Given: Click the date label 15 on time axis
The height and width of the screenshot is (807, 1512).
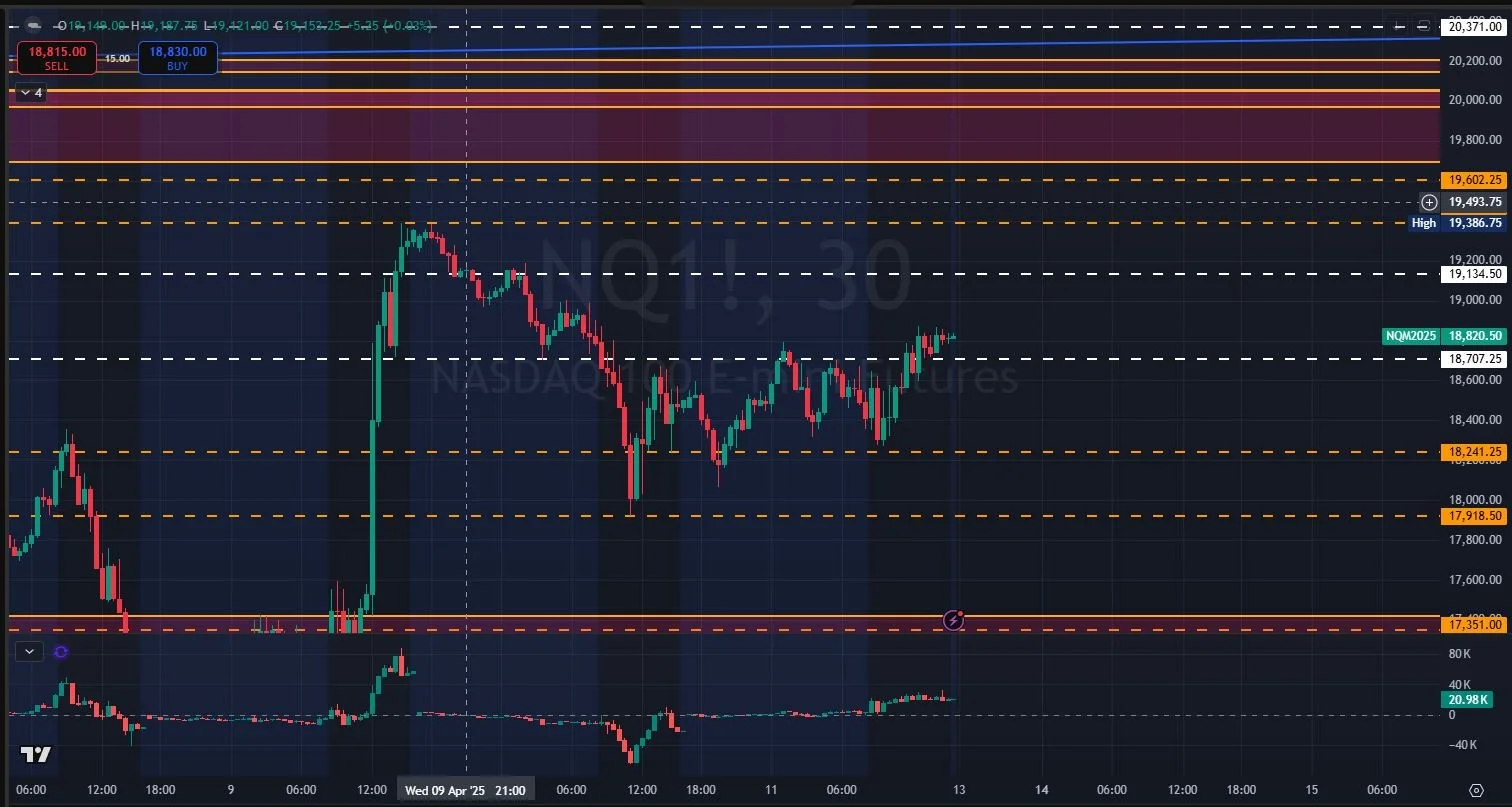Looking at the screenshot, I should [1312, 790].
